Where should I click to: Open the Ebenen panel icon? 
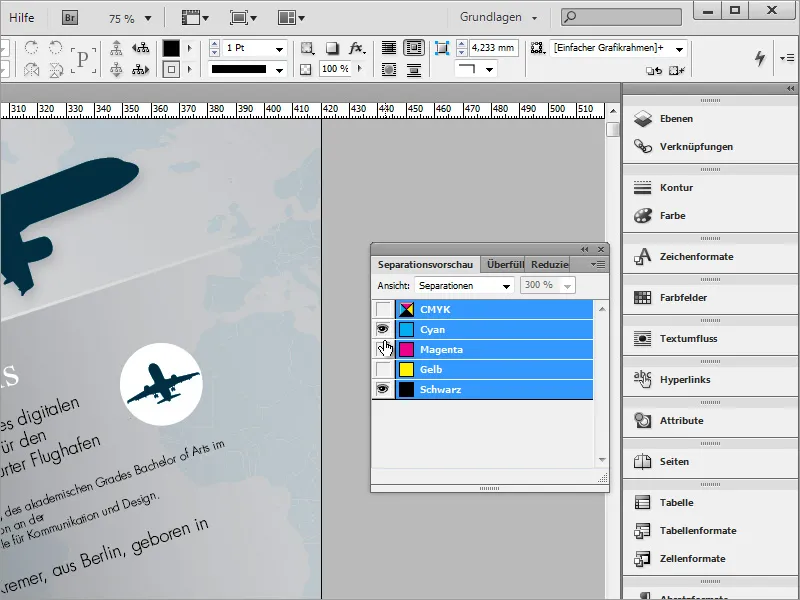(643, 119)
